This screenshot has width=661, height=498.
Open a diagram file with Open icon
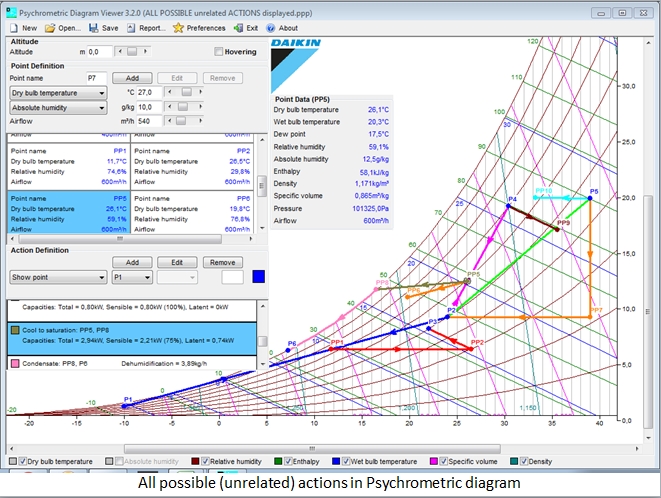pos(50,28)
